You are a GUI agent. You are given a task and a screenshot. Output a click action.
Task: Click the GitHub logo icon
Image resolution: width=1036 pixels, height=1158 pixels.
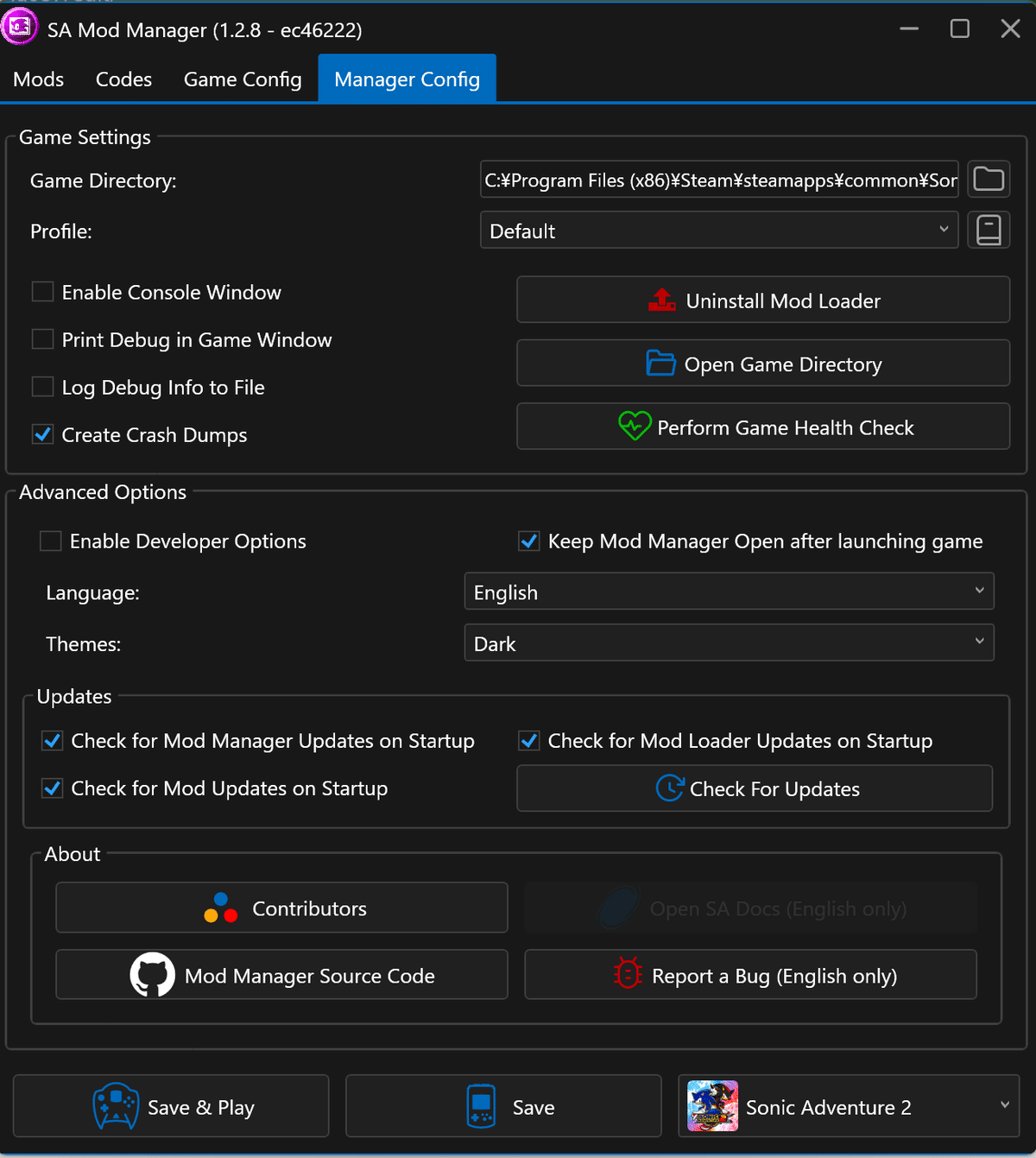pos(153,975)
